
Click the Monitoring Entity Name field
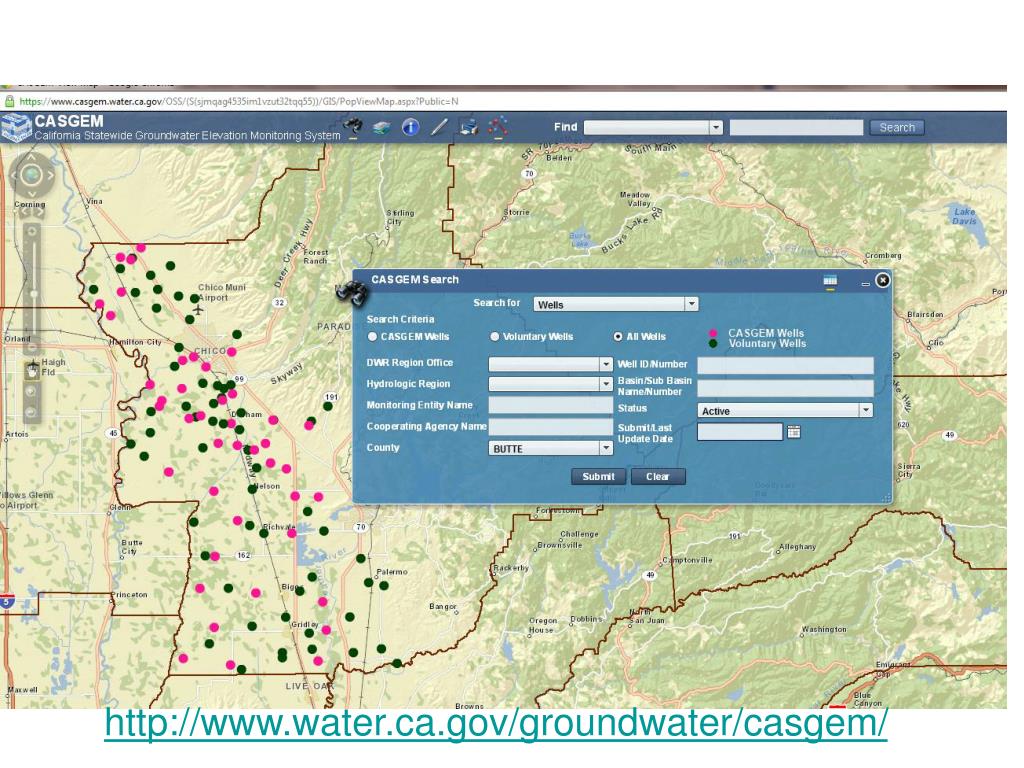pos(551,405)
